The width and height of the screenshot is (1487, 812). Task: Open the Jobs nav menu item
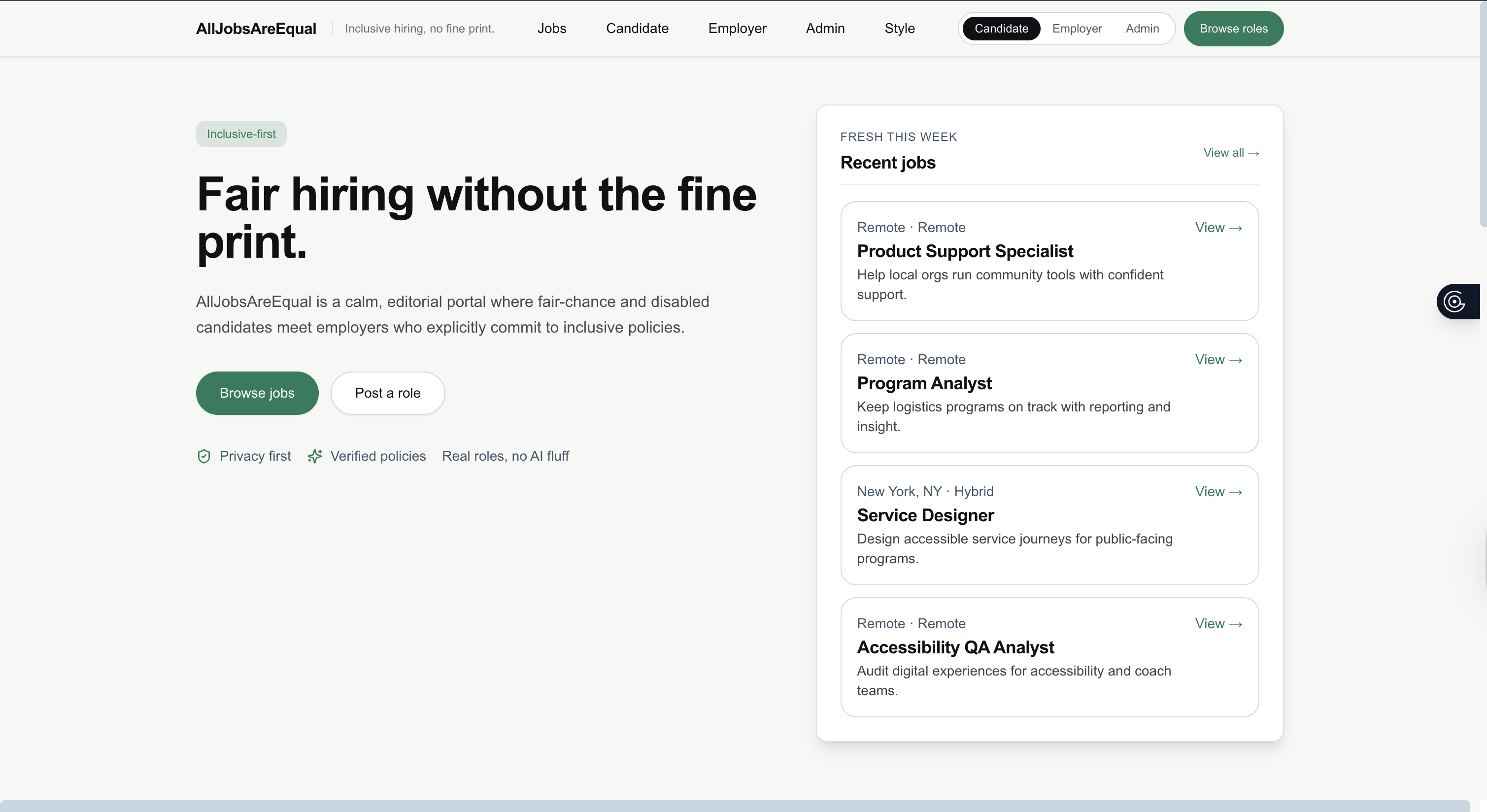(551, 29)
